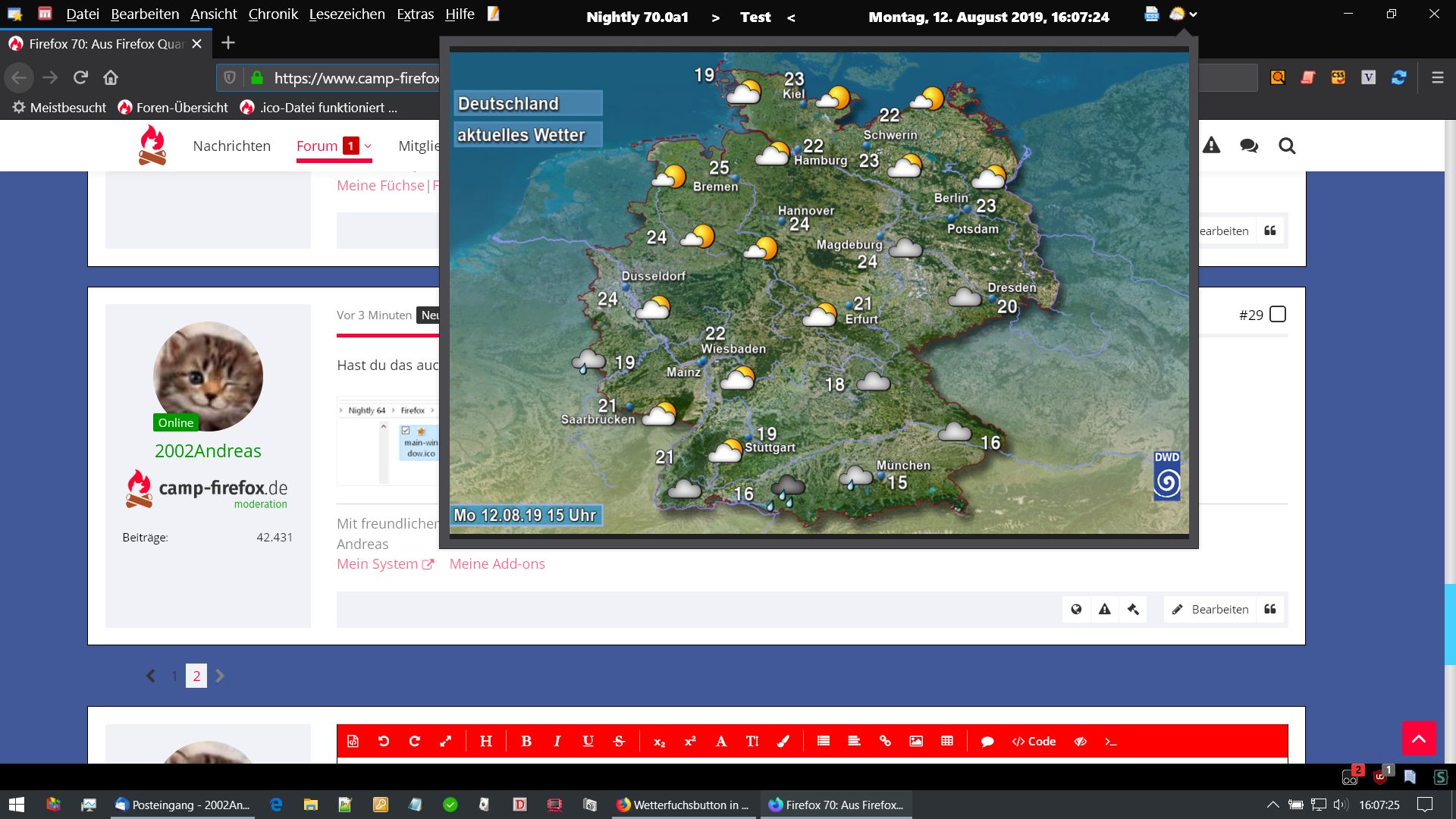Toggle bold formatting in editor toolbar
The width and height of the screenshot is (1456, 819).
[526, 741]
